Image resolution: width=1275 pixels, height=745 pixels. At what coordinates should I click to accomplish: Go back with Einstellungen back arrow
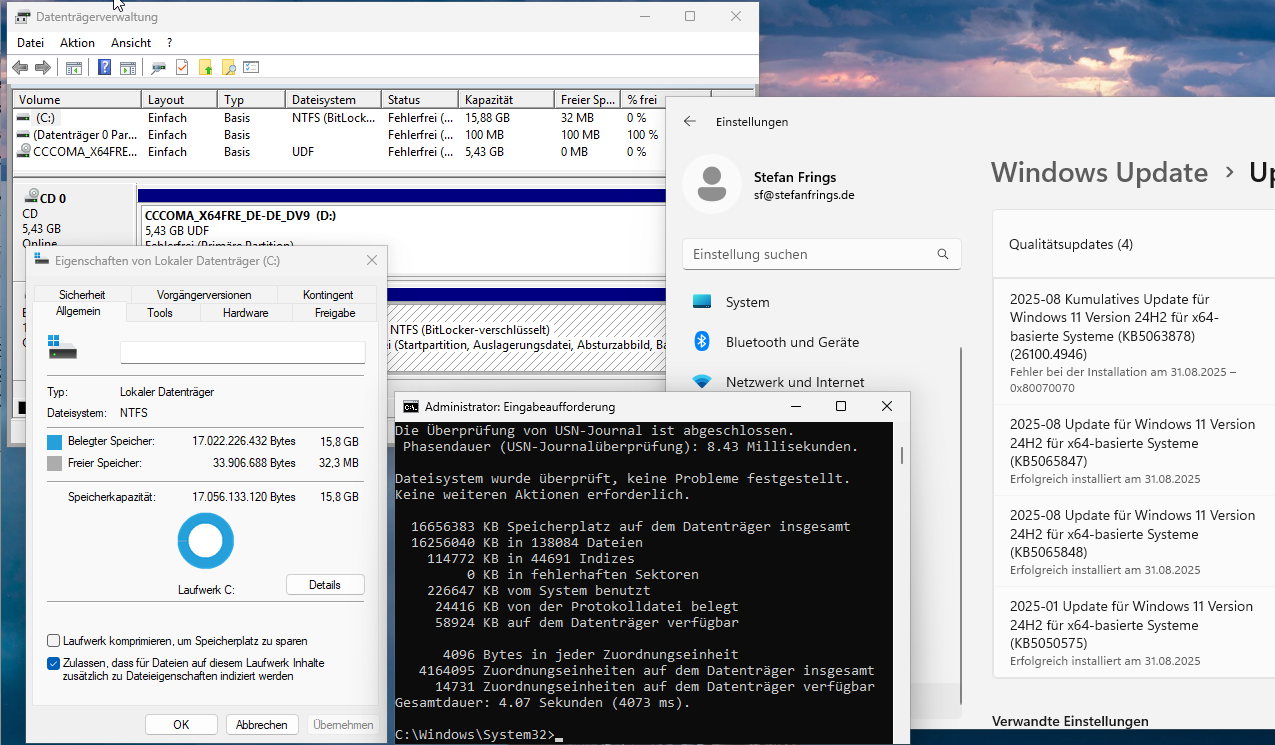pos(689,121)
